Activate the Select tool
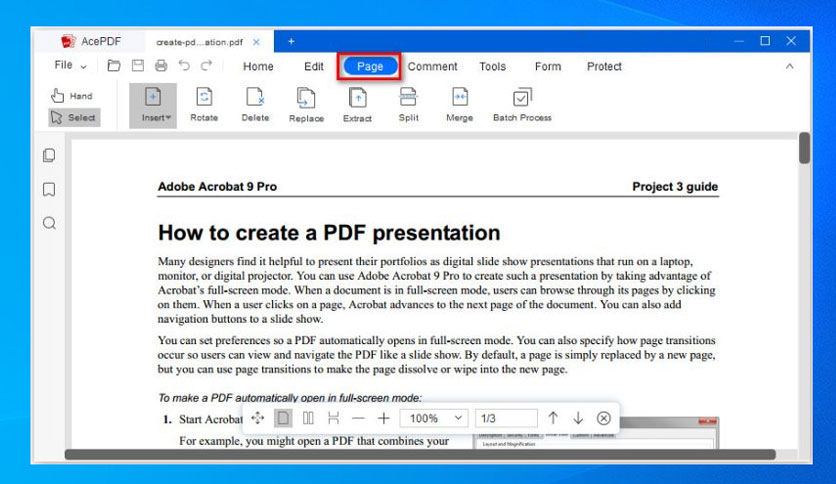Viewport: 836px width, 484px height. (74, 117)
